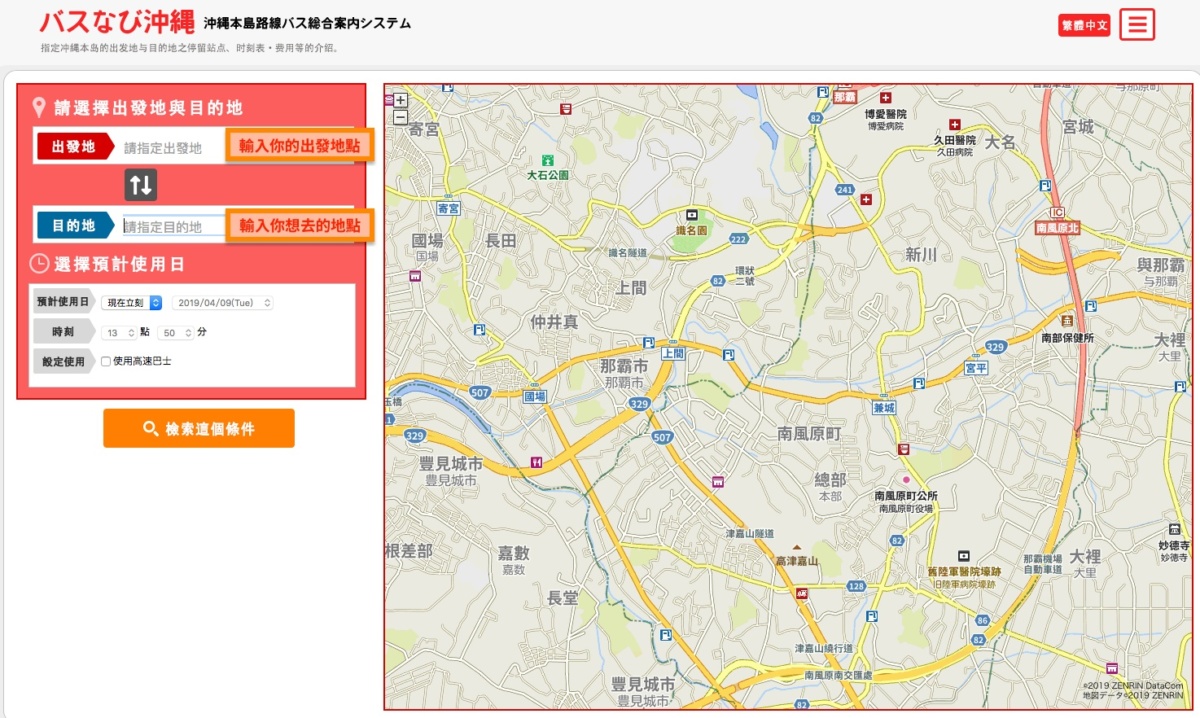The image size is (1200, 718).
Task: Open the 2019/04/09(Tue) date dropdown
Action: point(222,302)
